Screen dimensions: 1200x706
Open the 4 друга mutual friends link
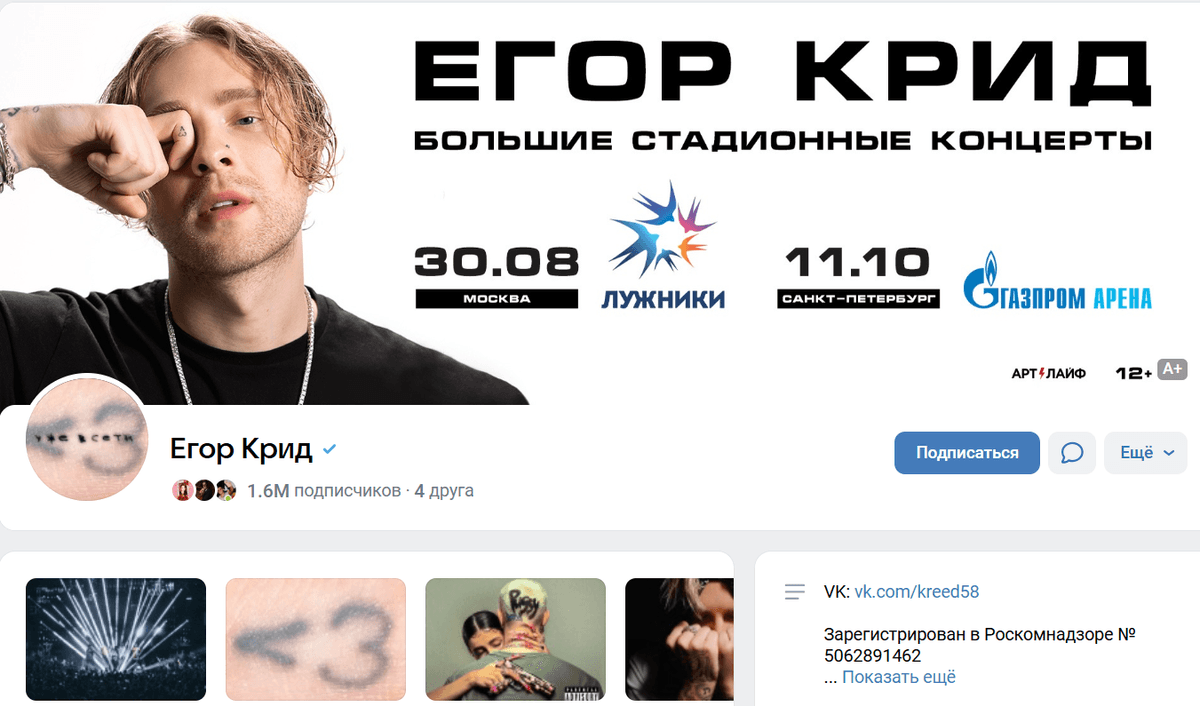click(x=444, y=491)
